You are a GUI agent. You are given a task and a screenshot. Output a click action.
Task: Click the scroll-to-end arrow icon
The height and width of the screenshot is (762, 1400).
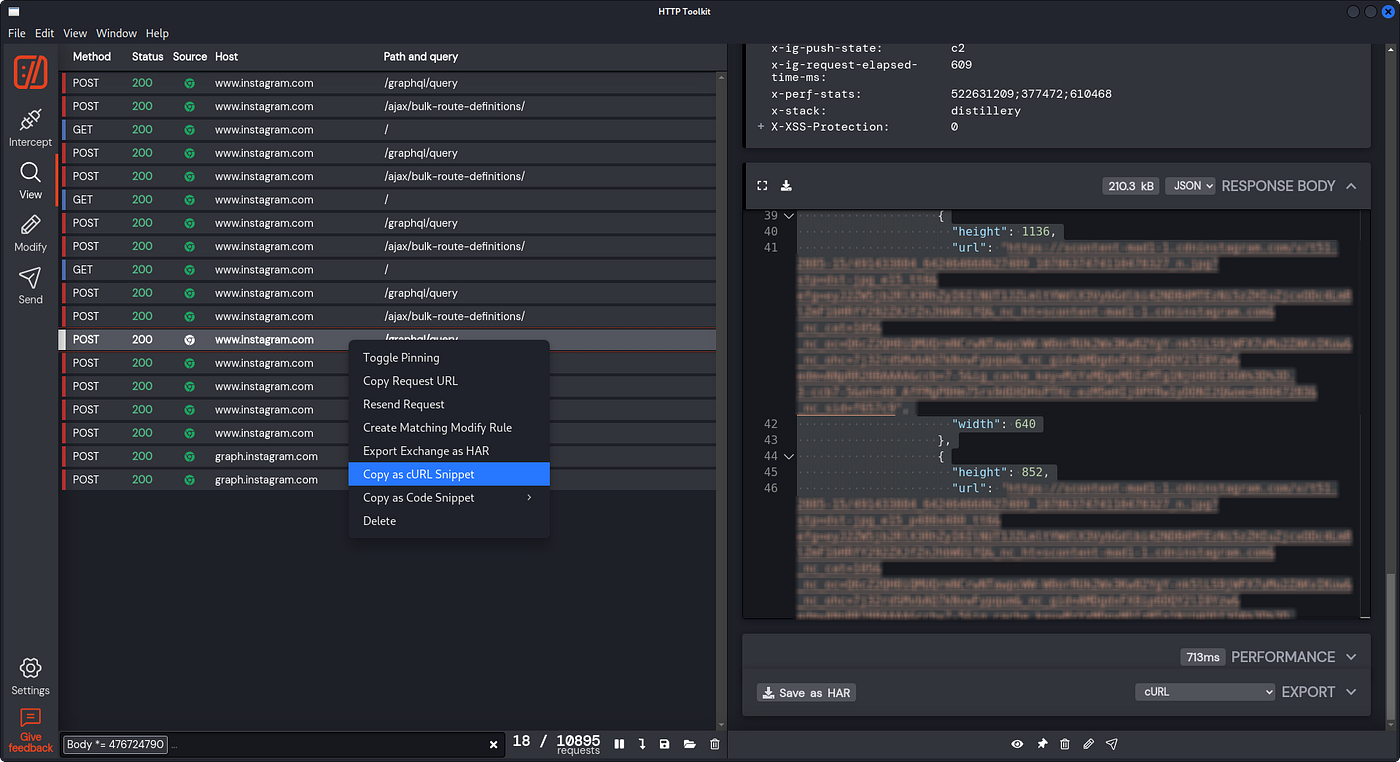641,744
